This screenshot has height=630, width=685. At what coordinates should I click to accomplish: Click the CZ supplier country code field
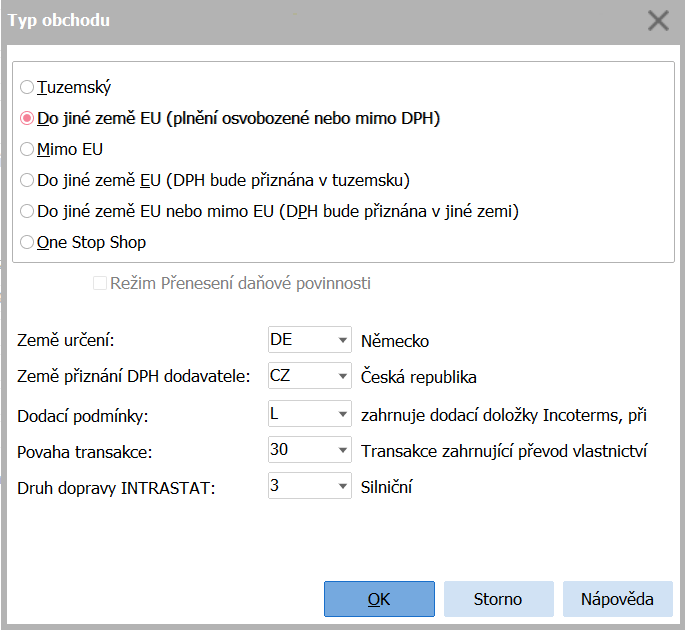pyautogui.click(x=298, y=377)
